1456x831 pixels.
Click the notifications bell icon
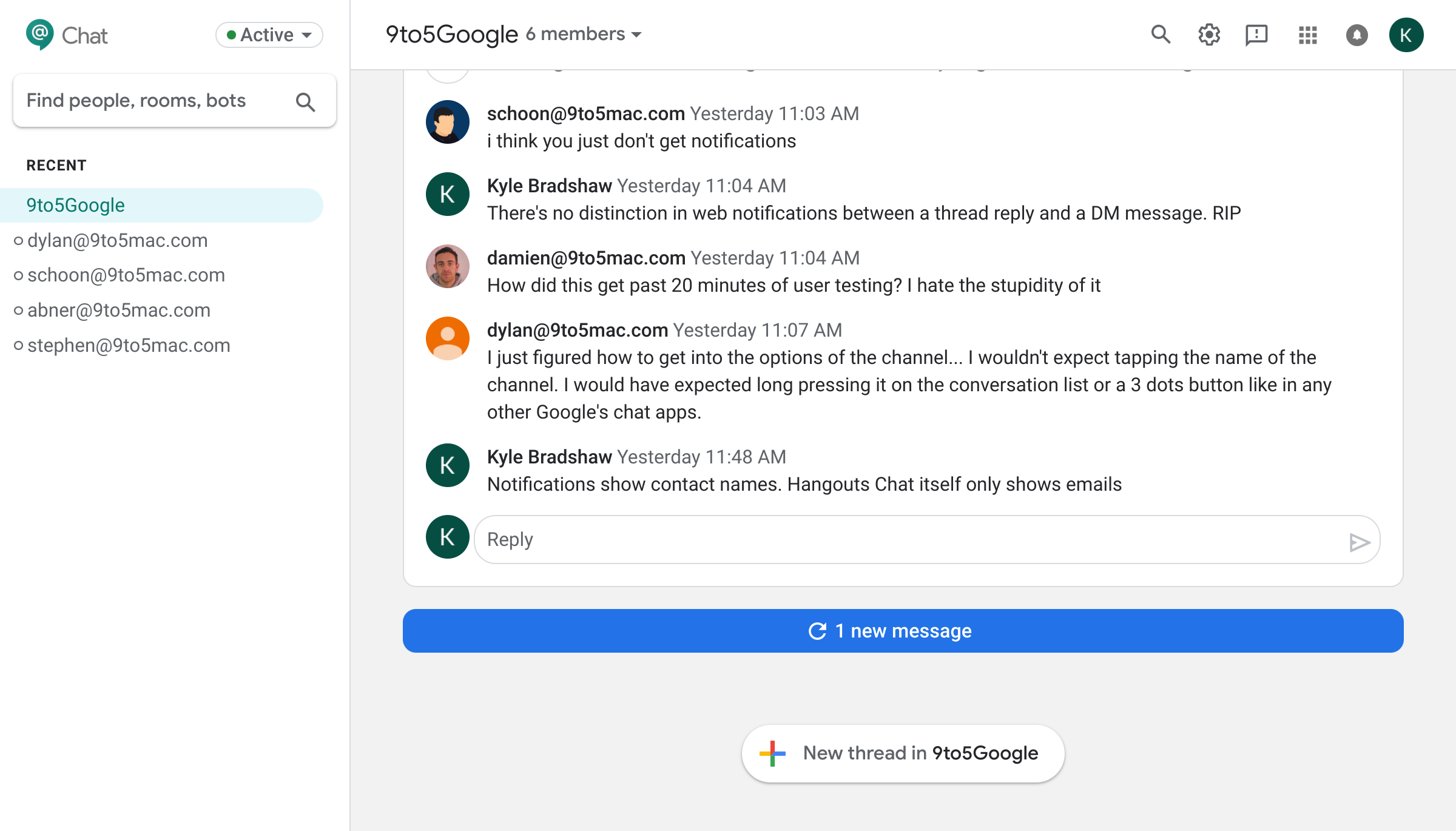click(x=1357, y=35)
